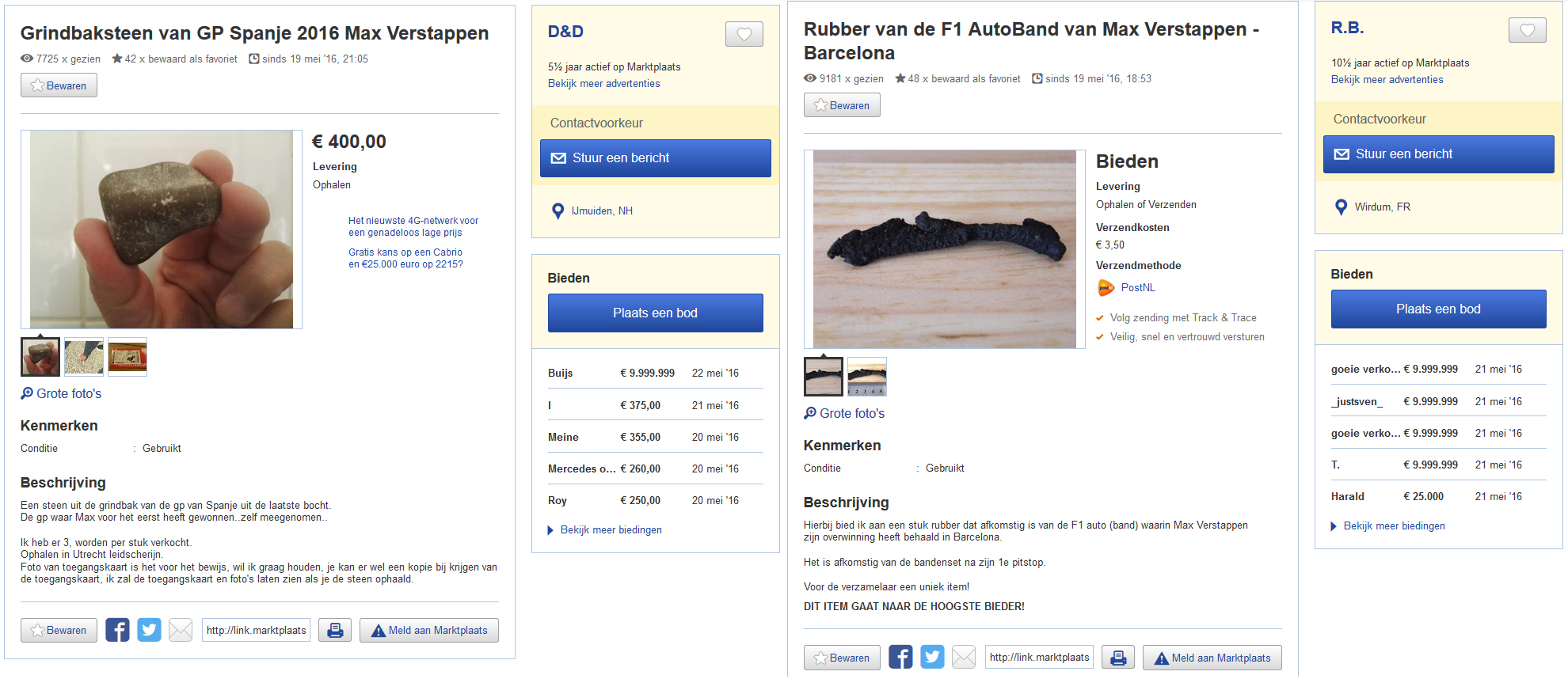Click Plaats een bod on stone listing
Viewport: 1568px width, 679px height.
tap(655, 313)
